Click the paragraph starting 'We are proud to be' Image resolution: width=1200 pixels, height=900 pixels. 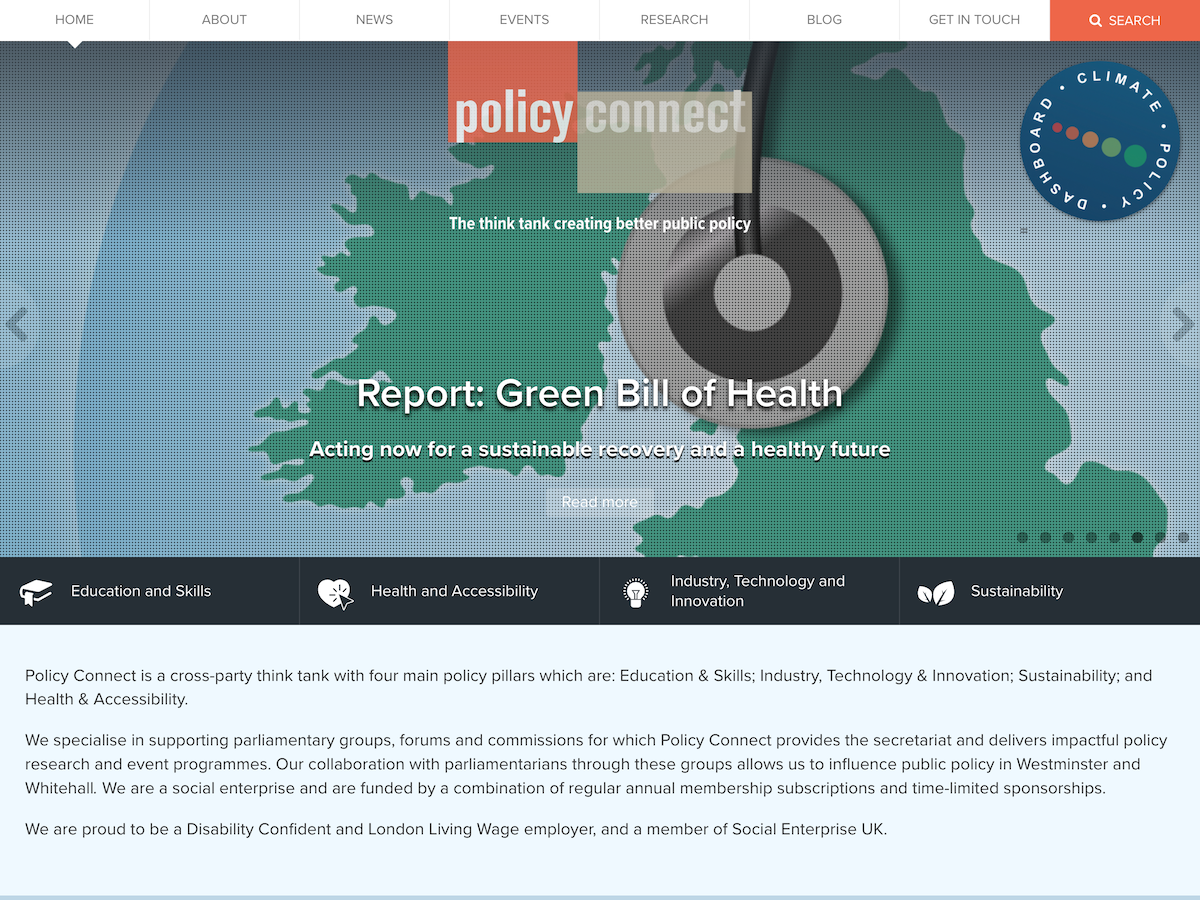(x=456, y=829)
